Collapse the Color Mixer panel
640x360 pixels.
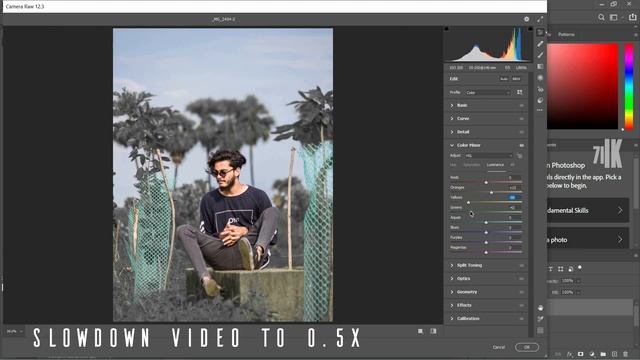[x=451, y=145]
